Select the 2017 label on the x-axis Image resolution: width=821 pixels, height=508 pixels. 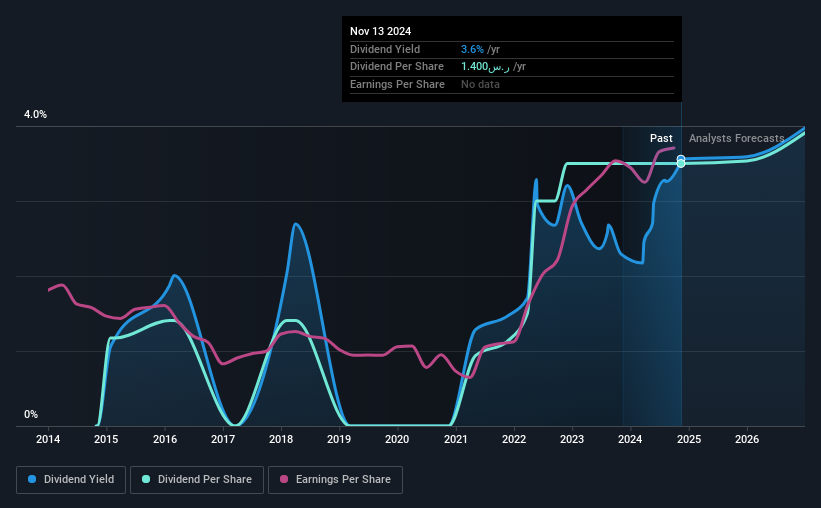tap(223, 439)
